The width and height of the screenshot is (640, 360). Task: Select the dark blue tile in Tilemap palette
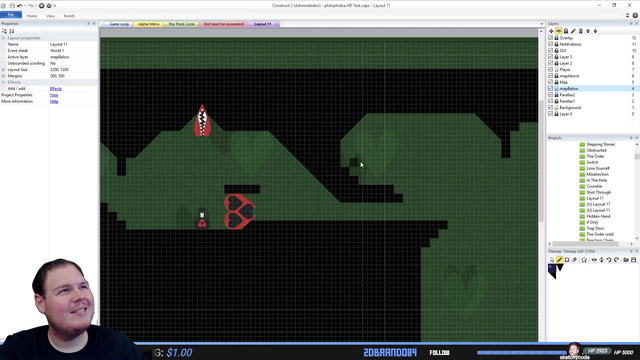552,268
